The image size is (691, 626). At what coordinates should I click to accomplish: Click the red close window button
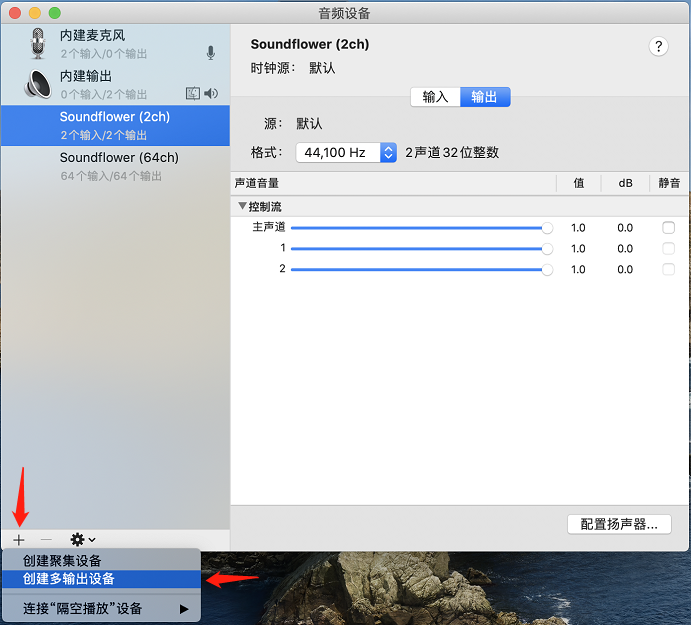point(15,13)
